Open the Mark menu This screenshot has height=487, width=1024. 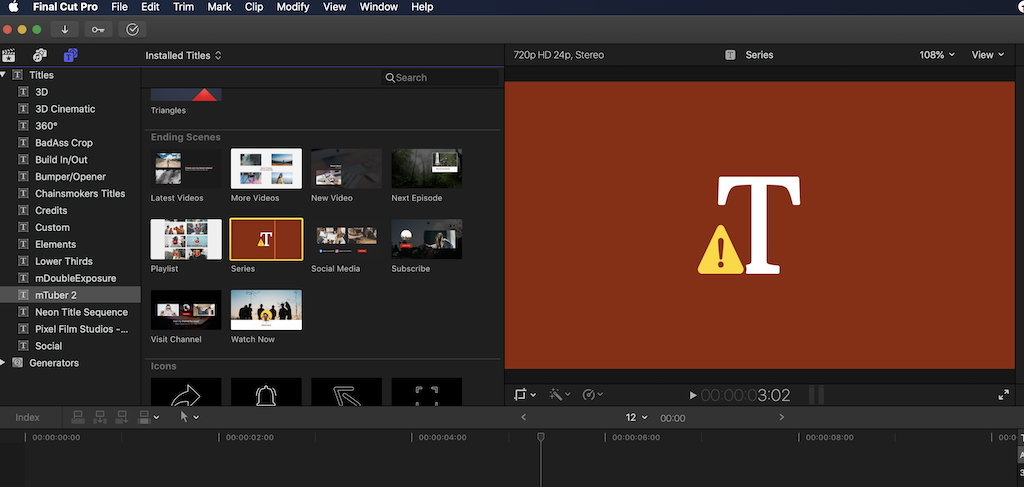coord(219,7)
